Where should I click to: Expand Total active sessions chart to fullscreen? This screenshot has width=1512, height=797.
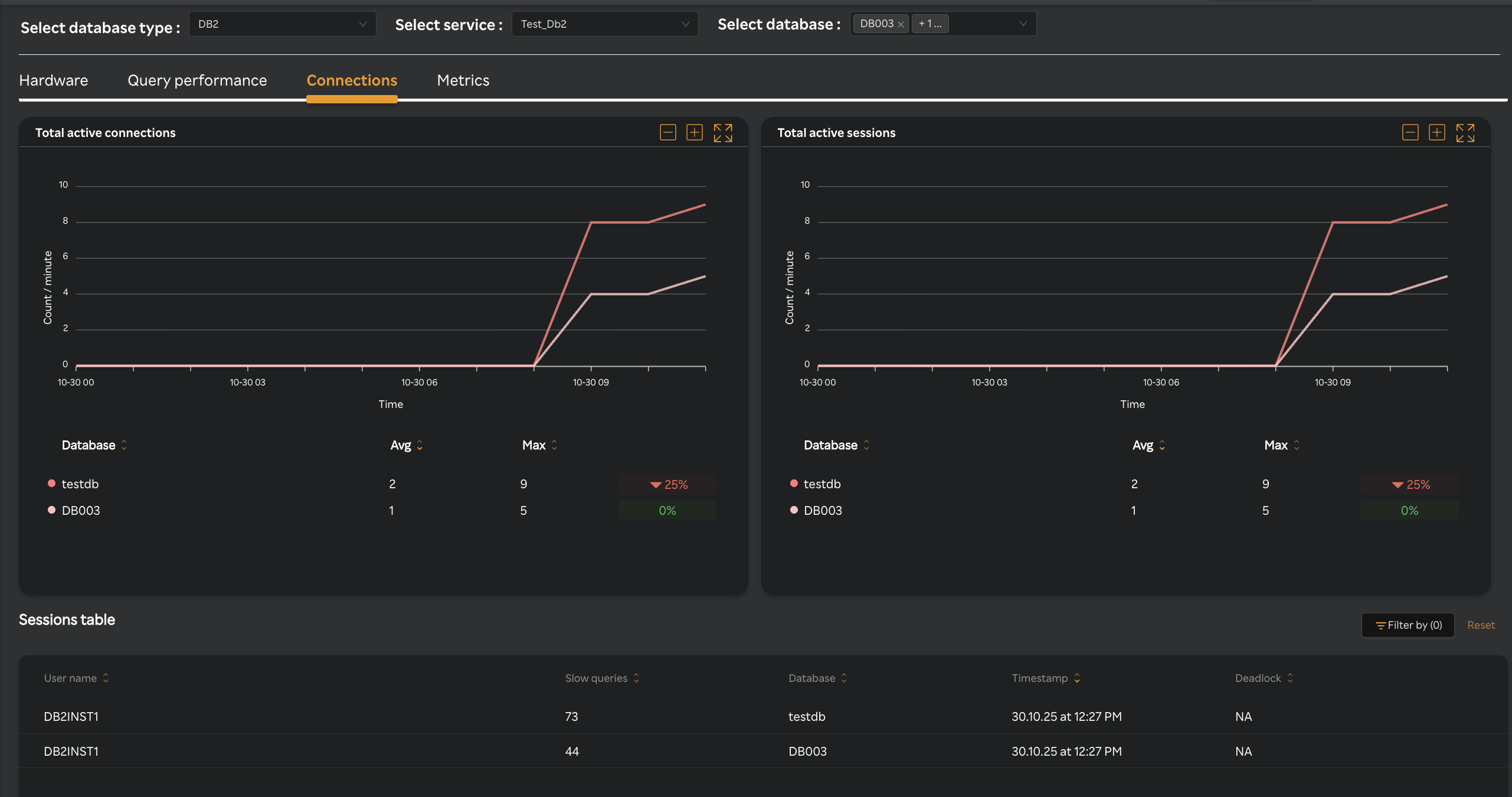(x=1465, y=132)
